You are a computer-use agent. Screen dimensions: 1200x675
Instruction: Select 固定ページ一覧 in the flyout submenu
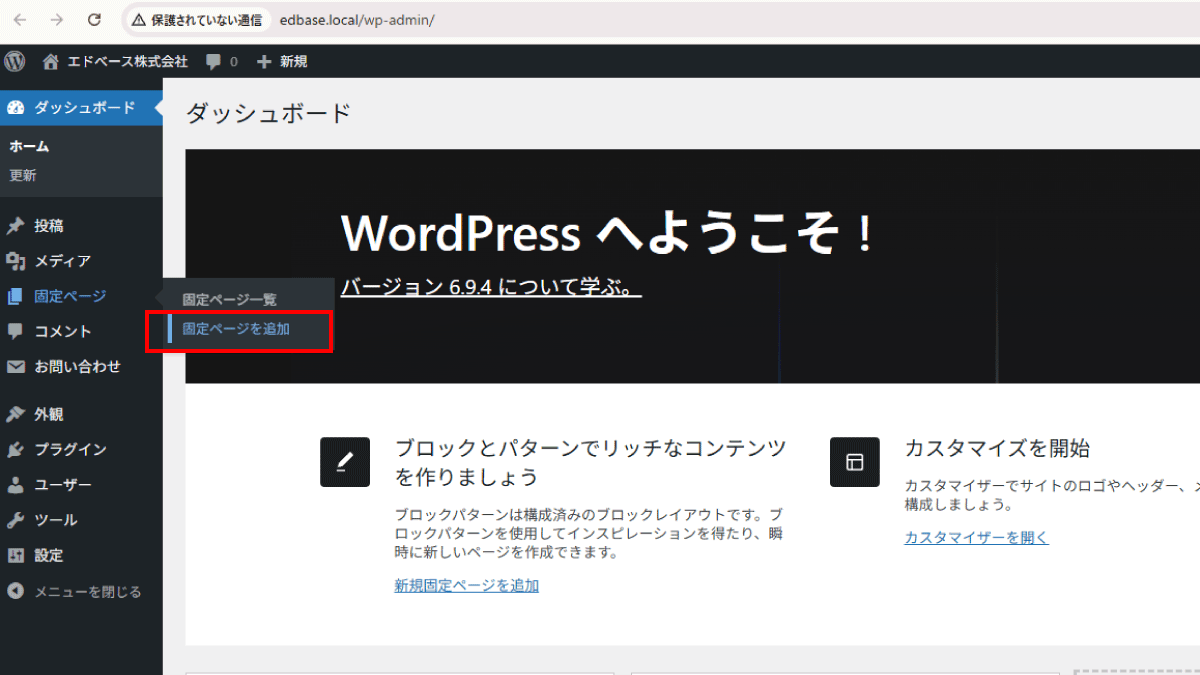coord(229,299)
